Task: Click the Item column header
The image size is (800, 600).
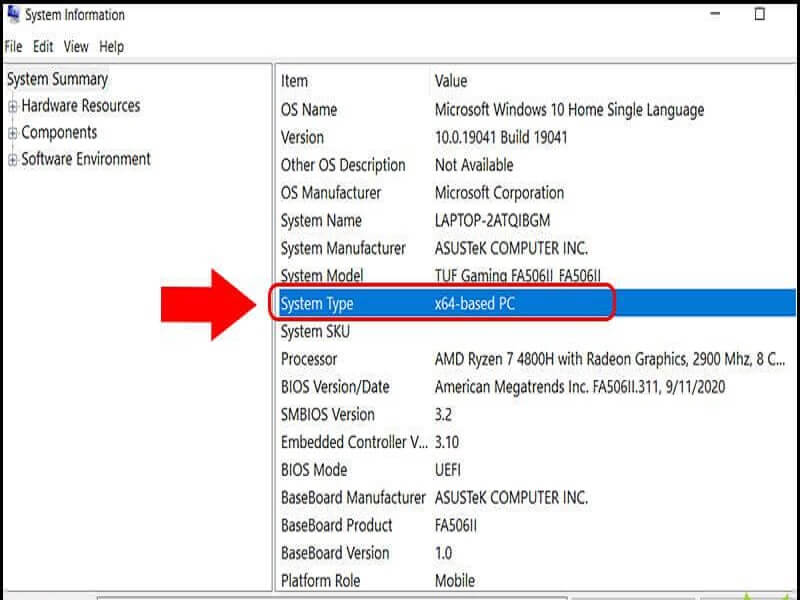Action: (293, 82)
